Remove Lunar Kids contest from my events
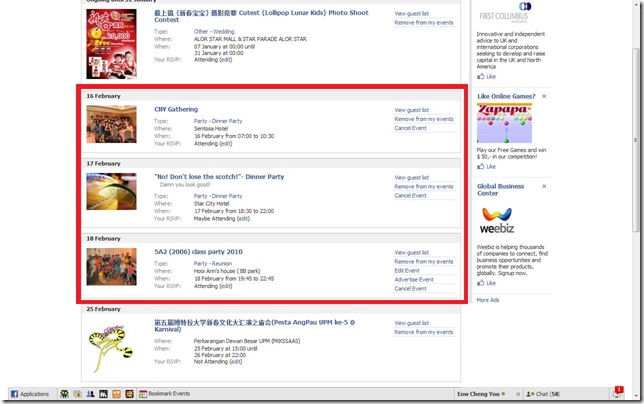 click(x=424, y=23)
